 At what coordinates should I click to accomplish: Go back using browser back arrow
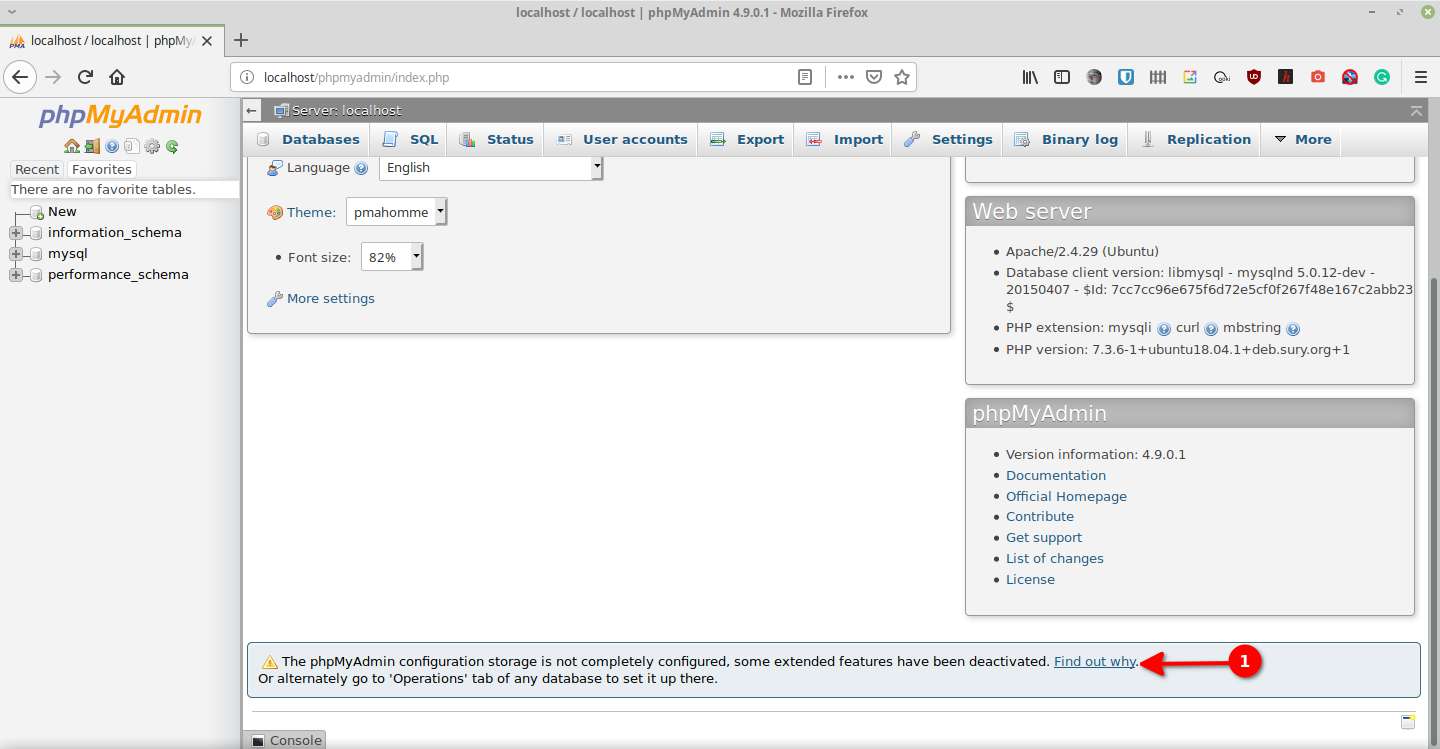click(x=21, y=77)
